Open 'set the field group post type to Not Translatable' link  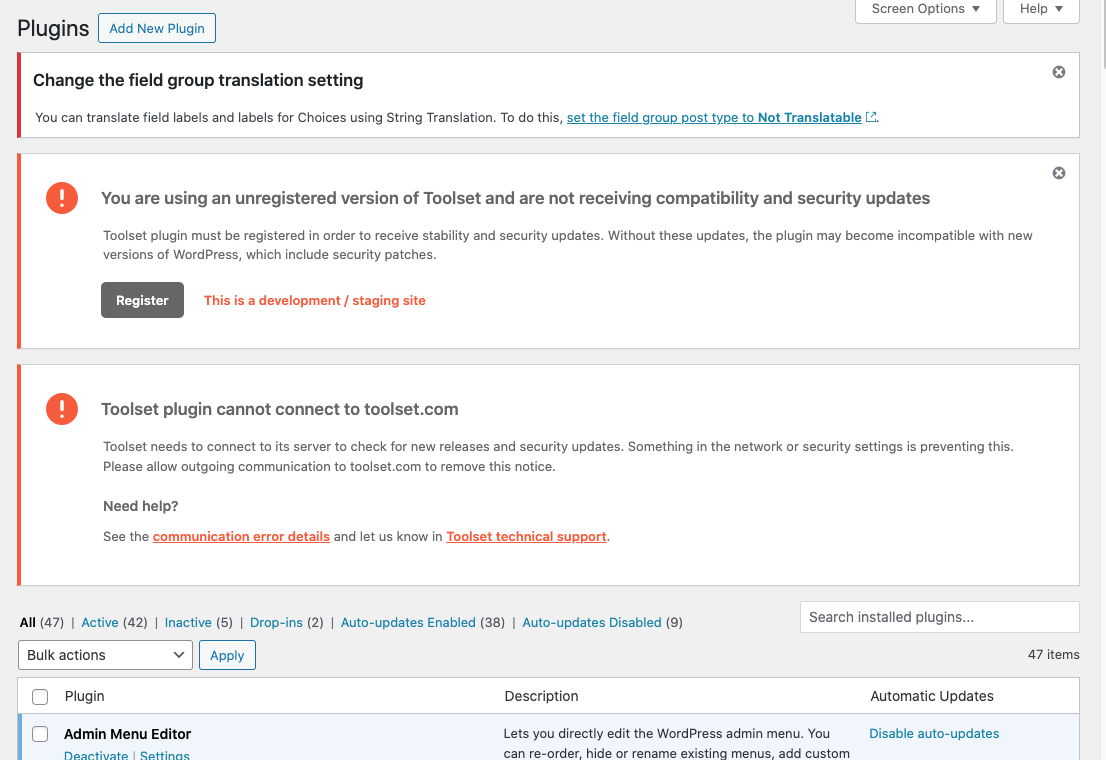point(714,117)
